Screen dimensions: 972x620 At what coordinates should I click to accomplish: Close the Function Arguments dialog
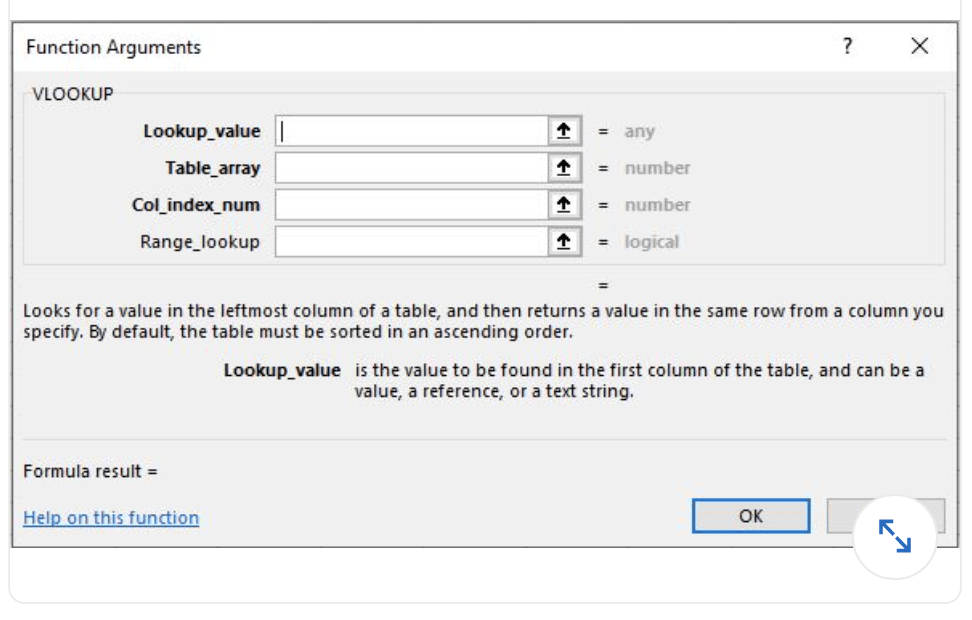(x=920, y=46)
